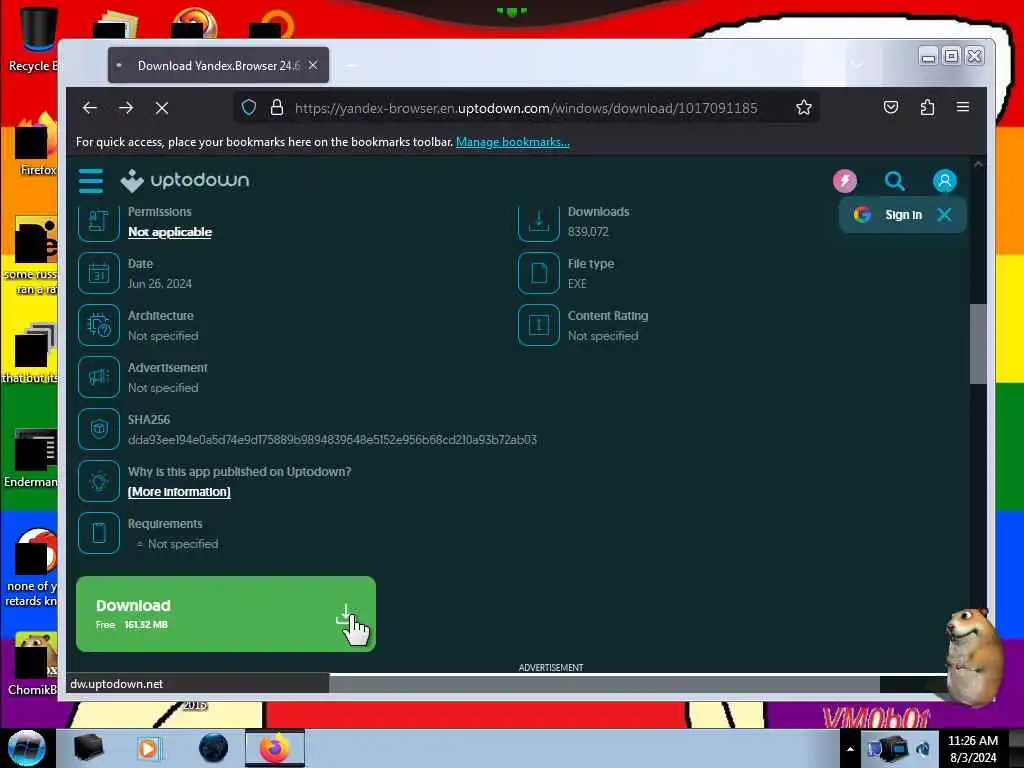Select the Firefox desktop shortcut
The width and height of the screenshot is (1024, 768).
tap(37, 145)
